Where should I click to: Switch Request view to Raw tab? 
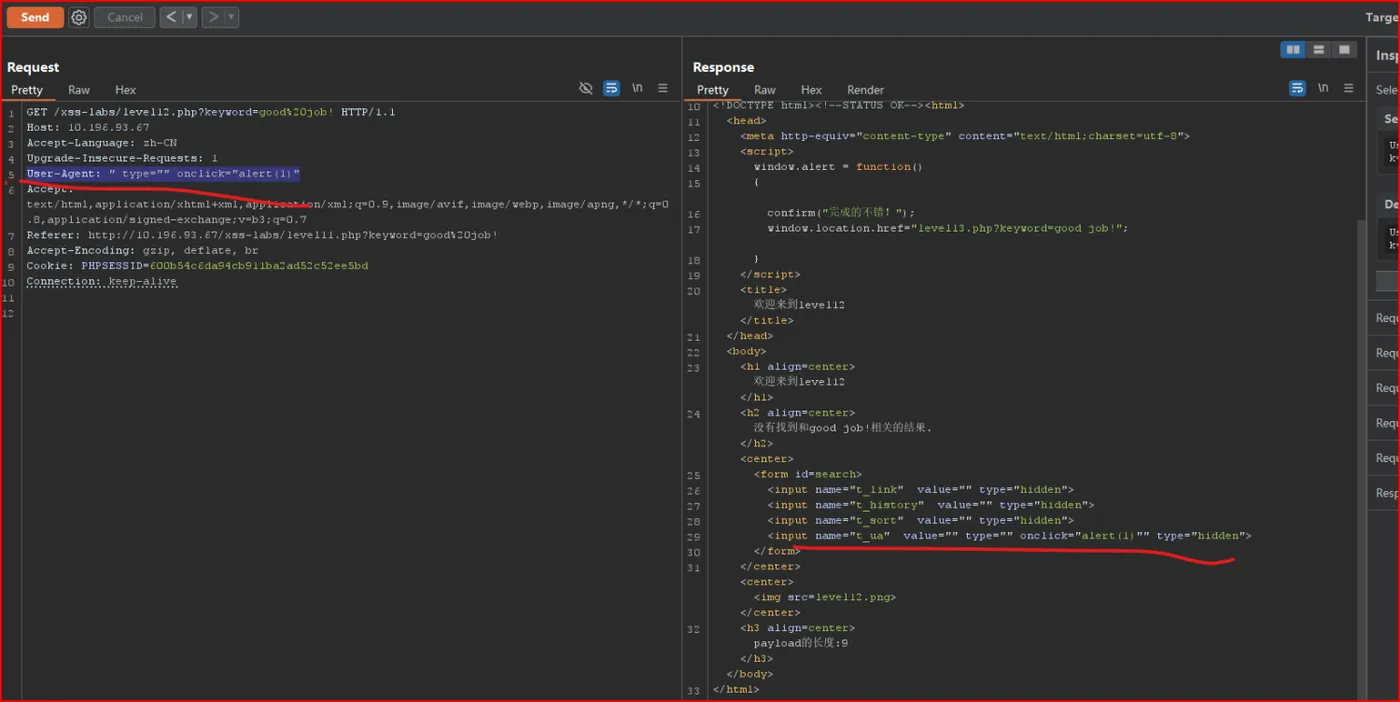[79, 90]
